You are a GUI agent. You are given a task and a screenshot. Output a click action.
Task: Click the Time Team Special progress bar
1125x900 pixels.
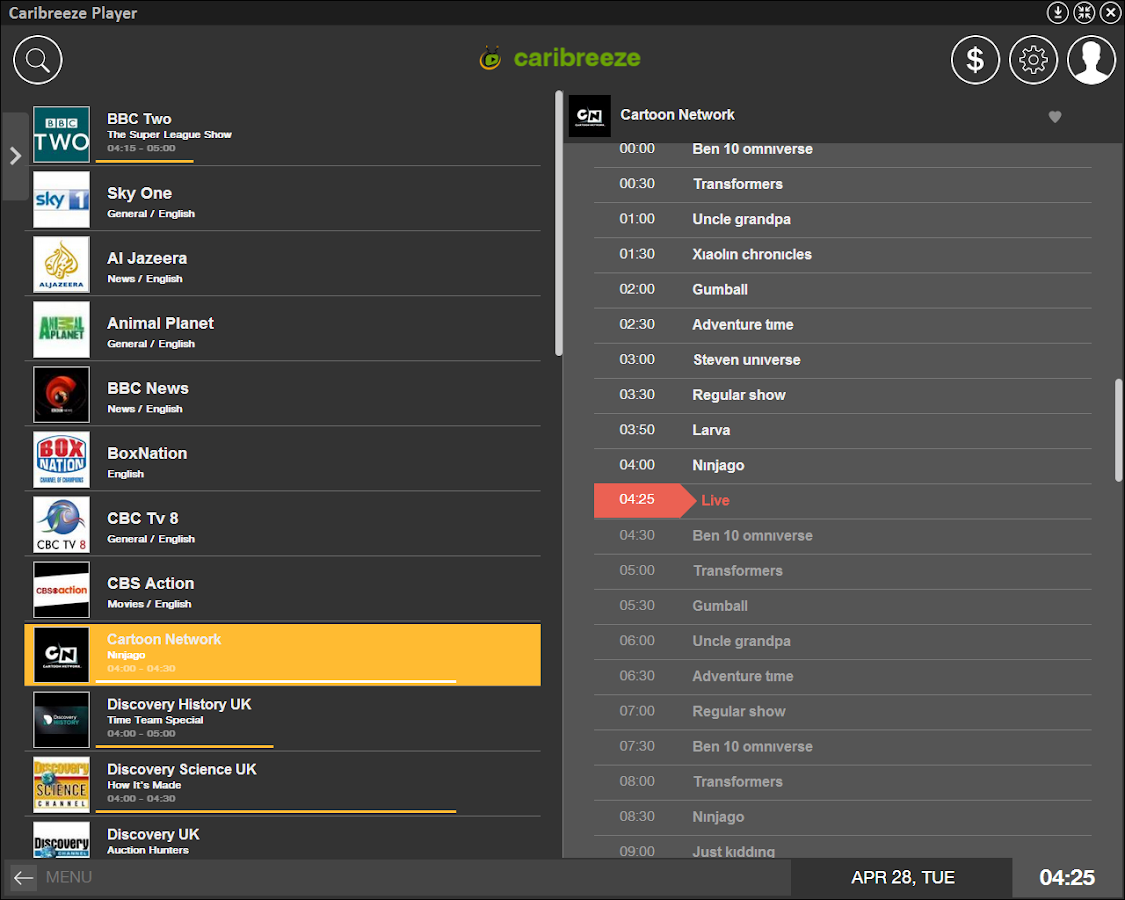tap(184, 746)
